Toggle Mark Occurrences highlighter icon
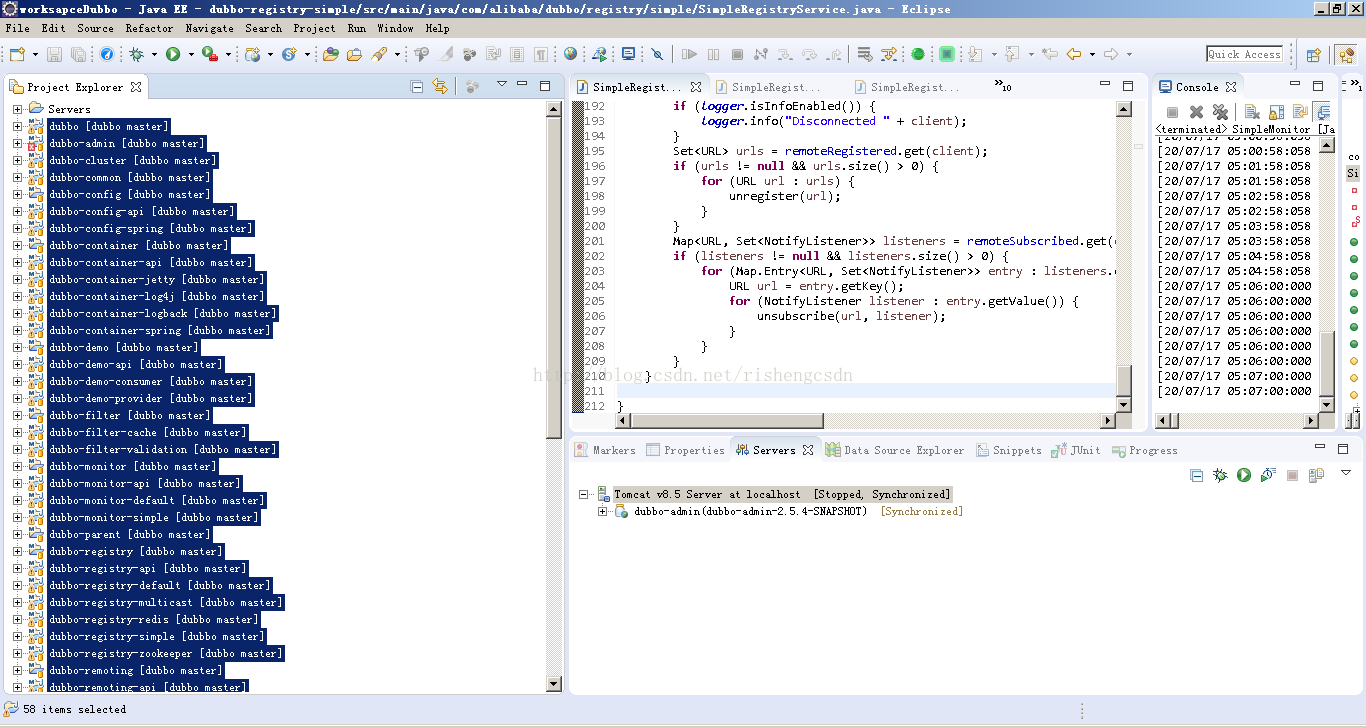 pos(448,54)
